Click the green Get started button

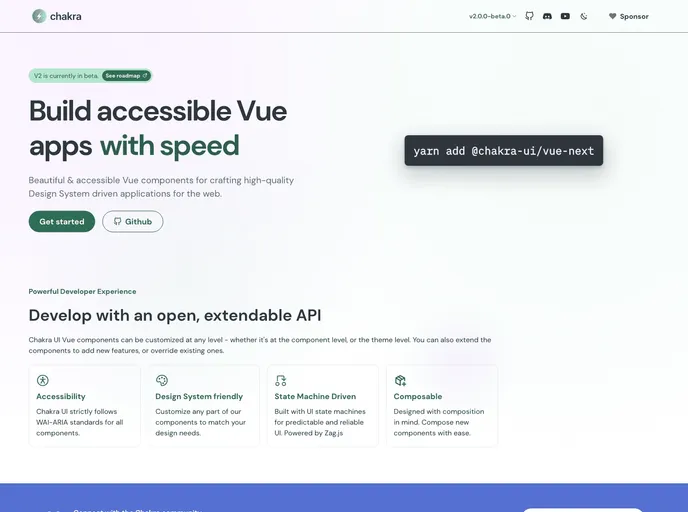click(62, 221)
